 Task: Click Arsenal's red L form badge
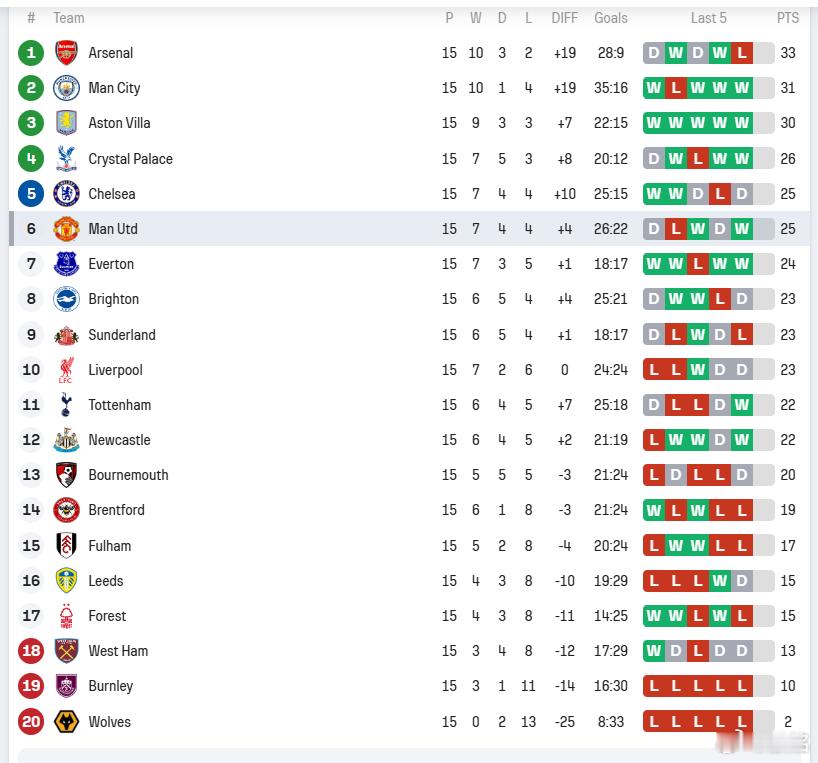pyautogui.click(x=741, y=53)
